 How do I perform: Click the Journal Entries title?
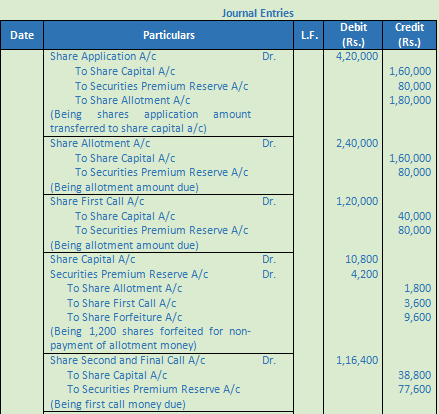click(x=258, y=13)
